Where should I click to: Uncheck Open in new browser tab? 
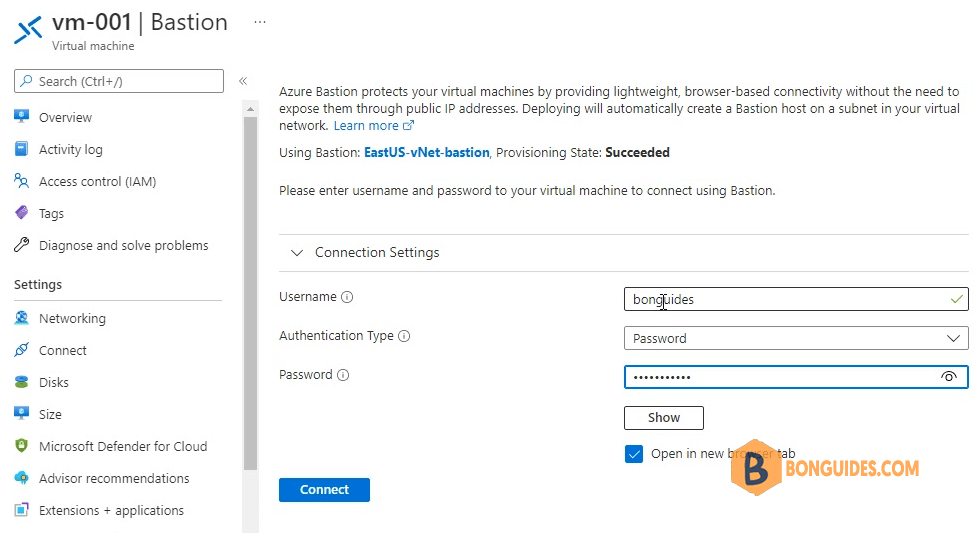pos(634,454)
